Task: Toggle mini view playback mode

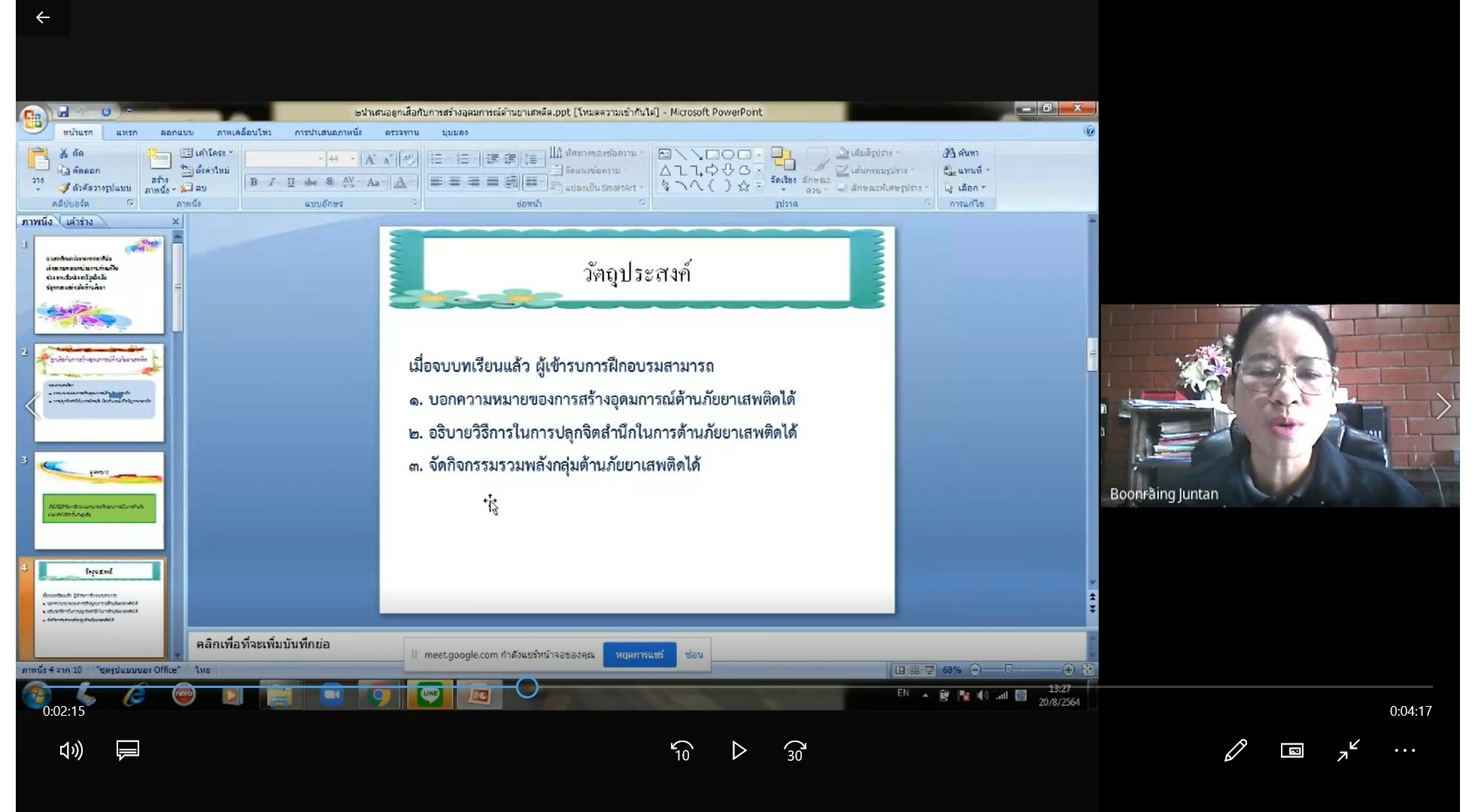Action: (x=1291, y=750)
